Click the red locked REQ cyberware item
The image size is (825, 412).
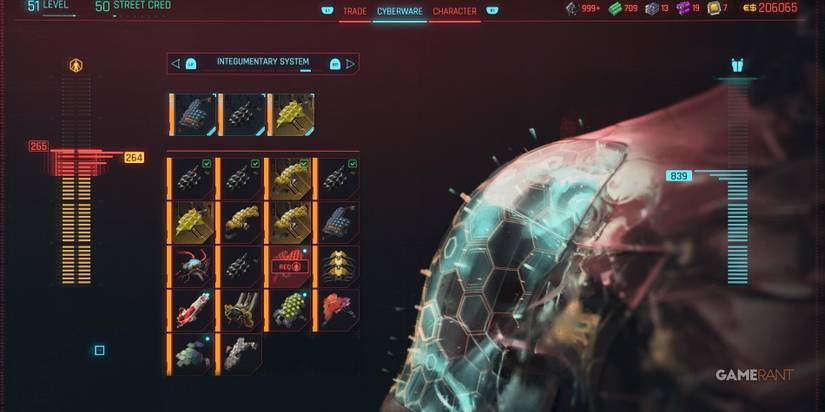click(288, 266)
